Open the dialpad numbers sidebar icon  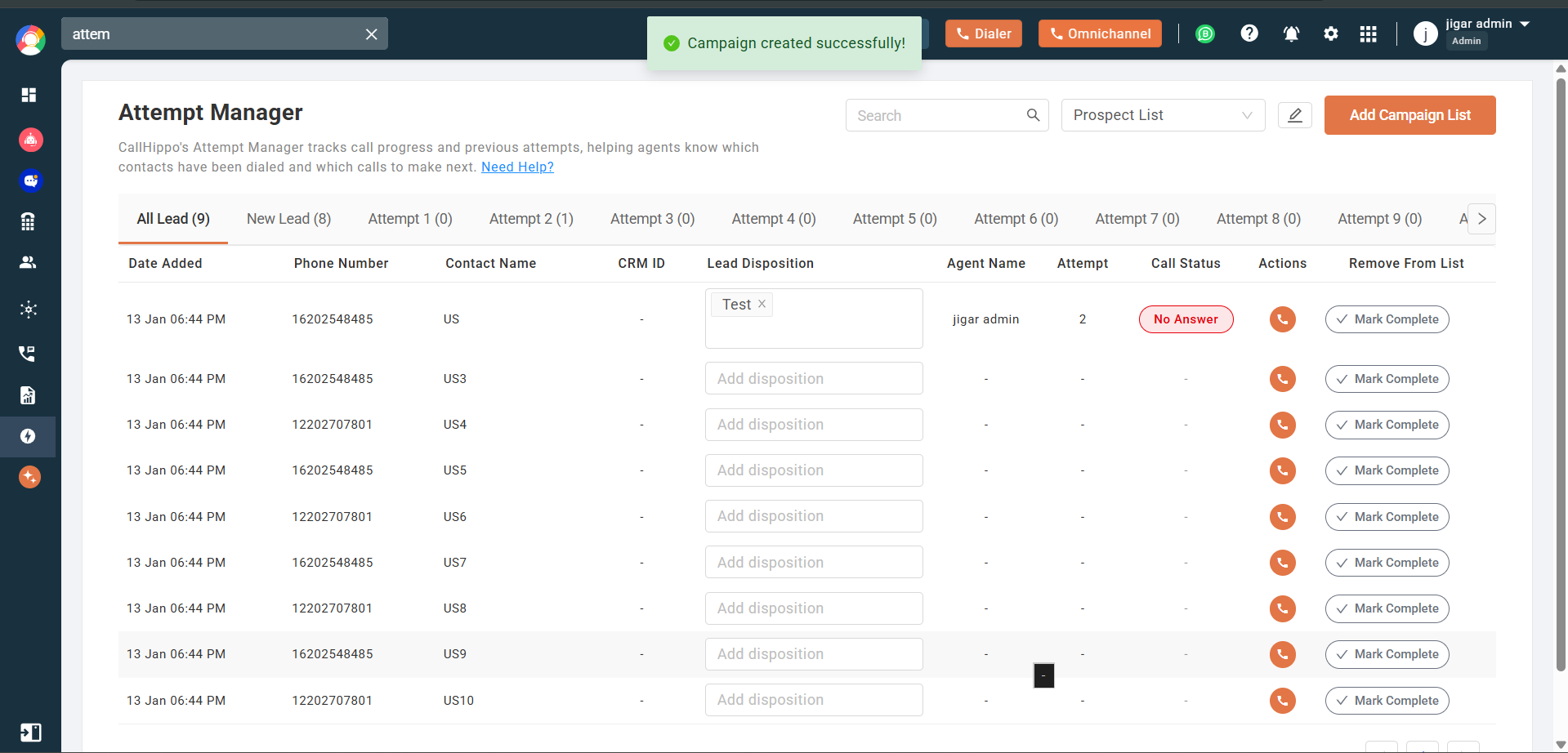29,221
